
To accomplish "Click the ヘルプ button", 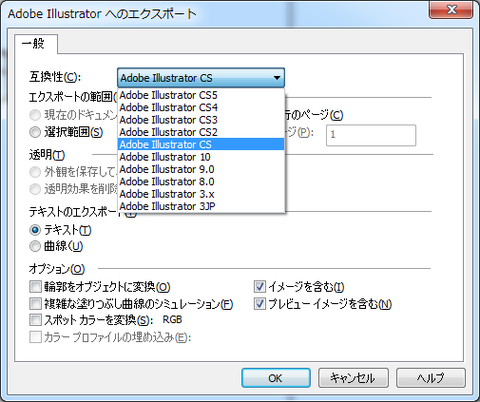I will [x=431, y=378].
